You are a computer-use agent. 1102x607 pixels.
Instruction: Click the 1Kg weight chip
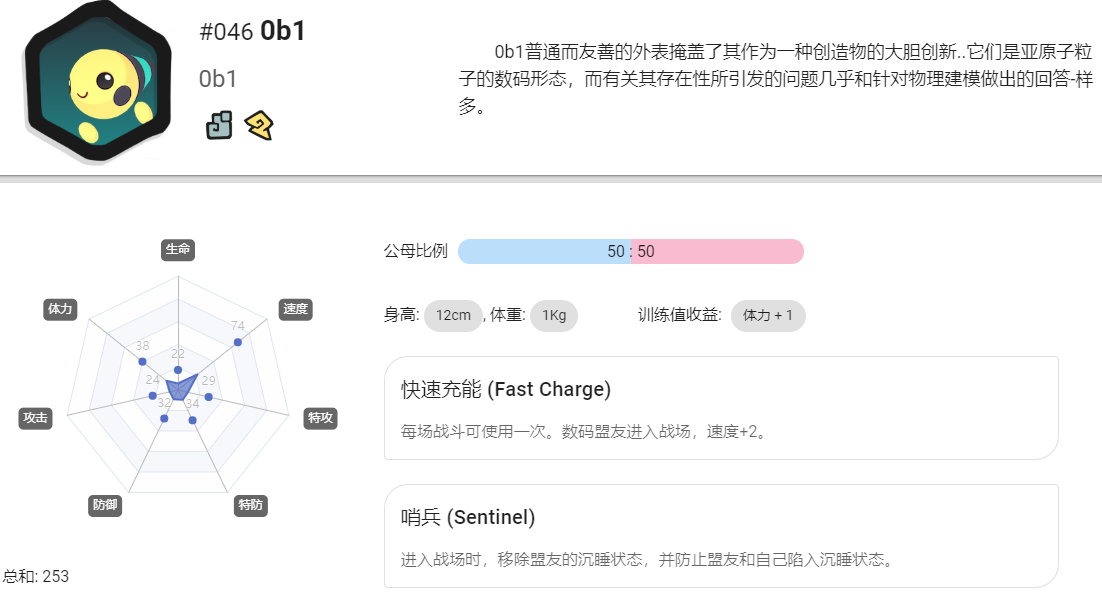[x=554, y=315]
